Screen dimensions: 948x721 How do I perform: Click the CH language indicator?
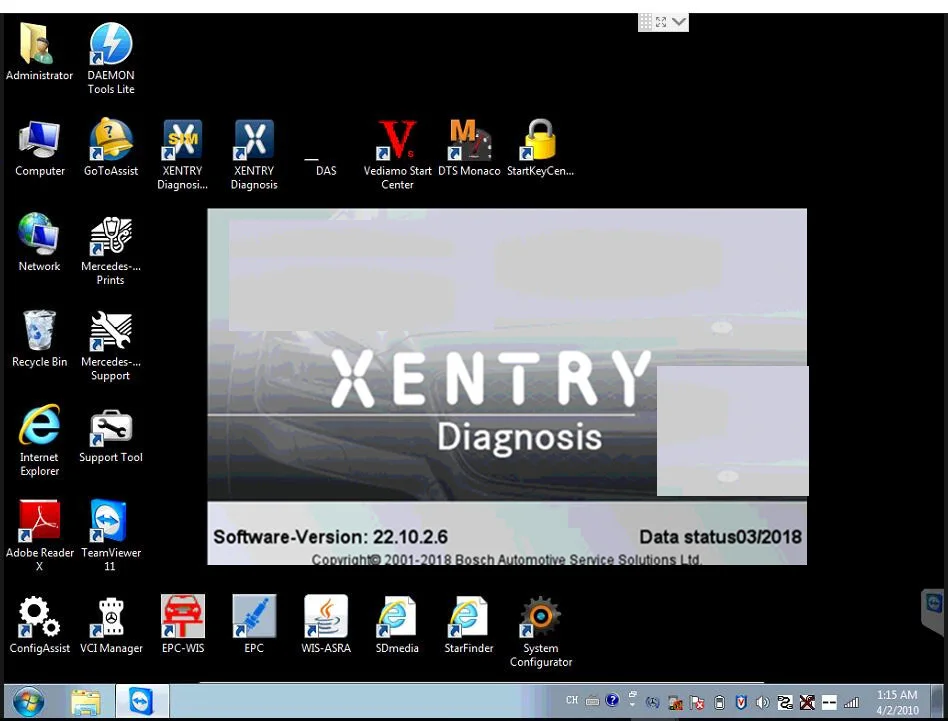(572, 700)
